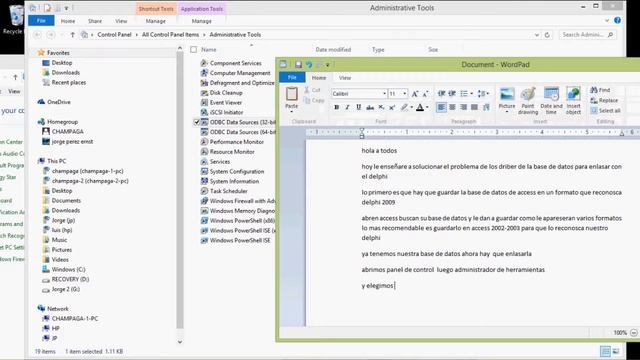Switch to large icons view in Explorer
Image resolution: width=640 pixels, height=360 pixels.
click(616, 351)
